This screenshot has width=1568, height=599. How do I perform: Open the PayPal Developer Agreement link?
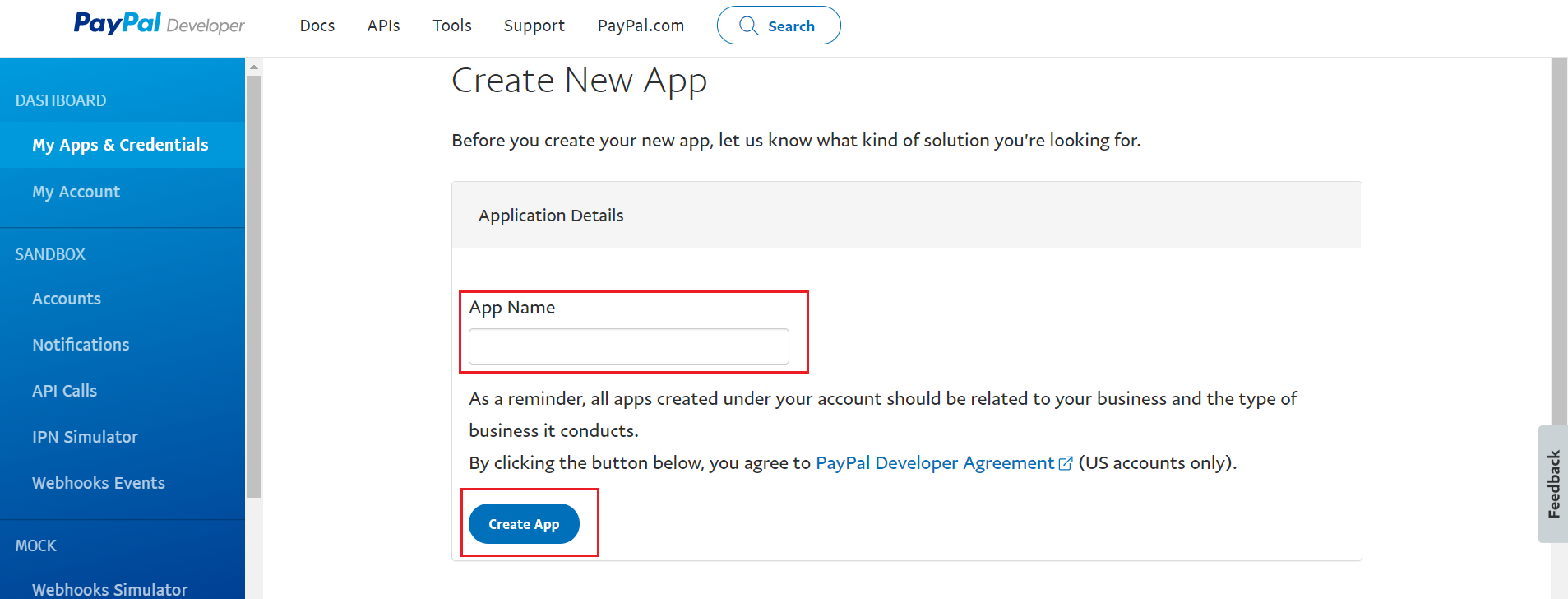click(935, 463)
